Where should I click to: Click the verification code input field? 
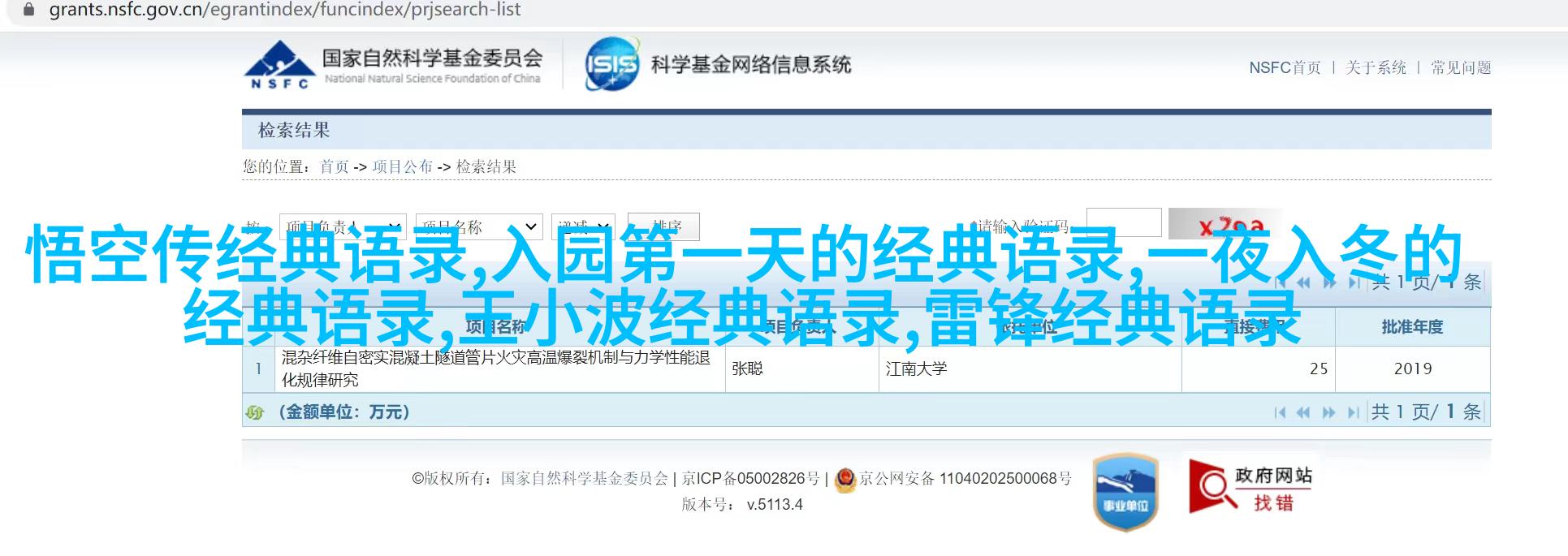(1124, 223)
